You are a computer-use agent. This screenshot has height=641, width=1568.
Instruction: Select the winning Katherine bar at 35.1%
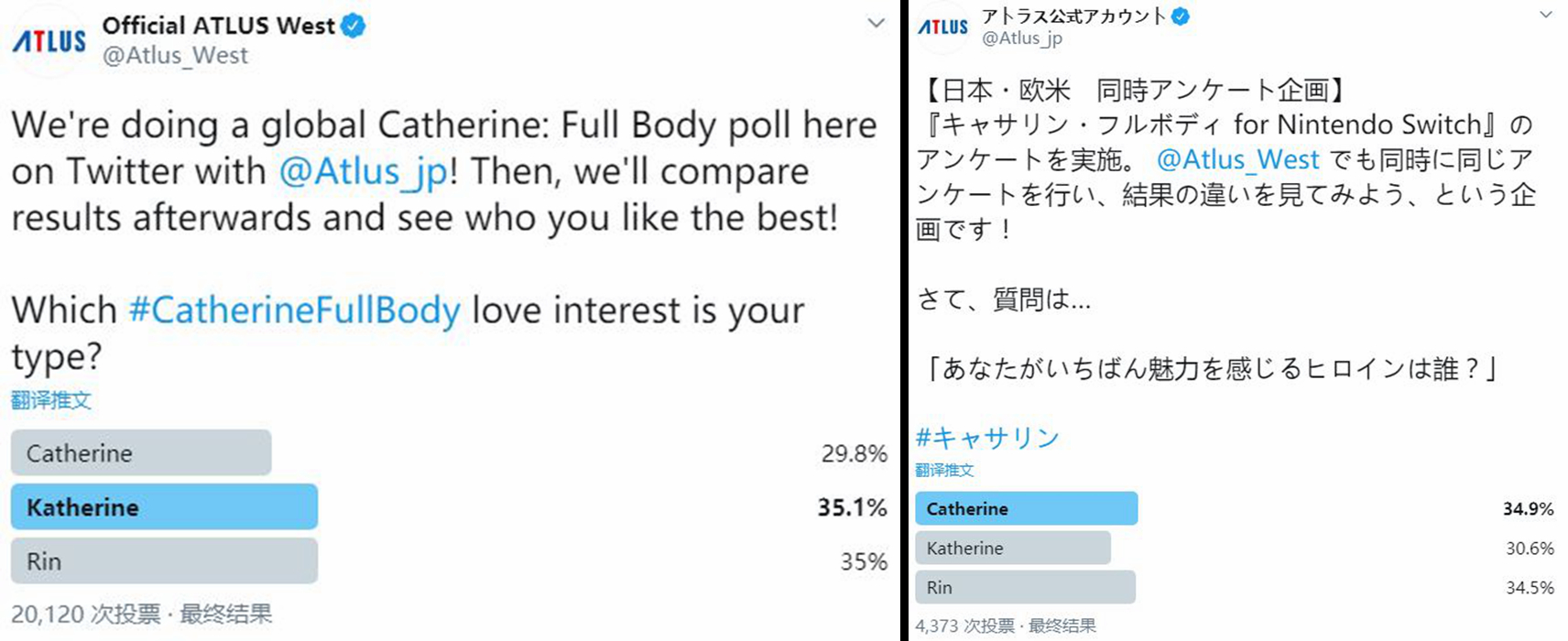coord(164,506)
